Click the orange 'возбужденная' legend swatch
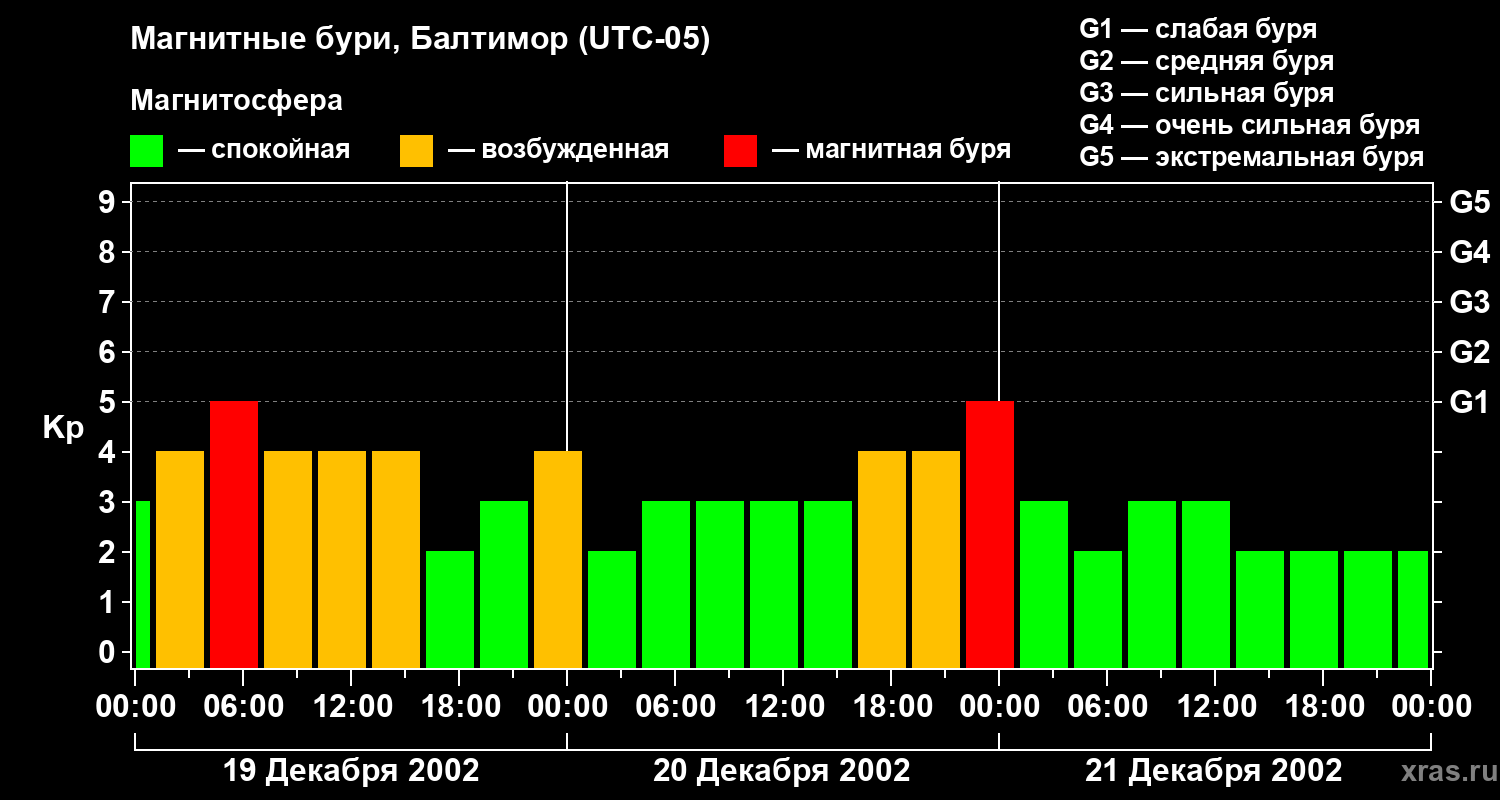Image resolution: width=1500 pixels, height=800 pixels. click(x=416, y=151)
